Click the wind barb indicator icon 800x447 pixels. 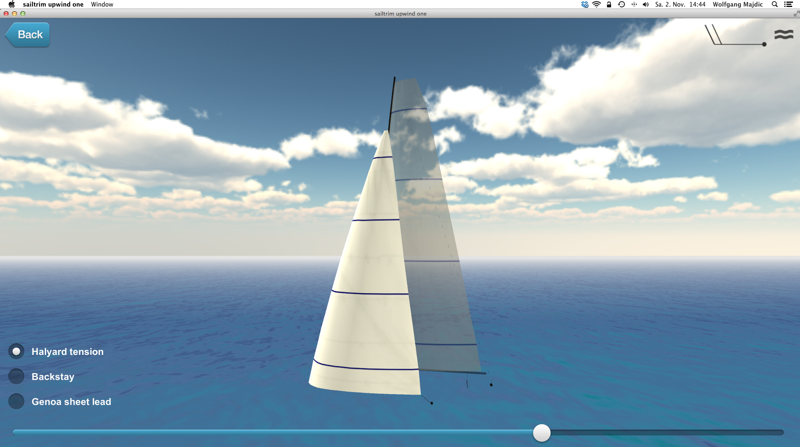click(x=735, y=35)
